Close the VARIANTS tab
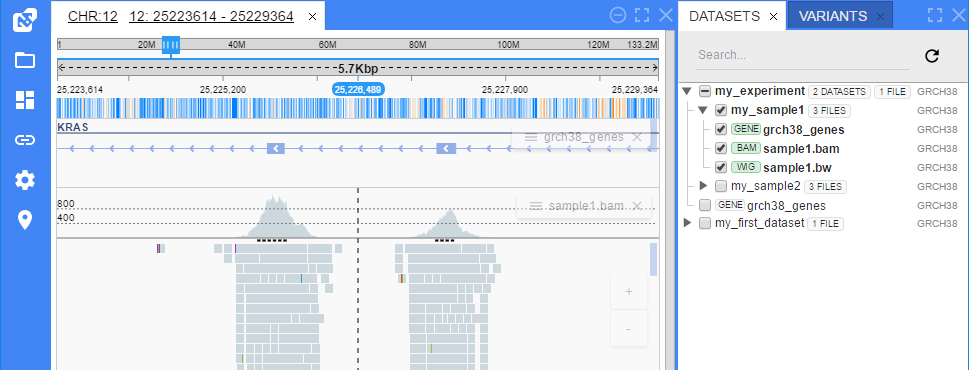This screenshot has height=370, width=969. [880, 17]
